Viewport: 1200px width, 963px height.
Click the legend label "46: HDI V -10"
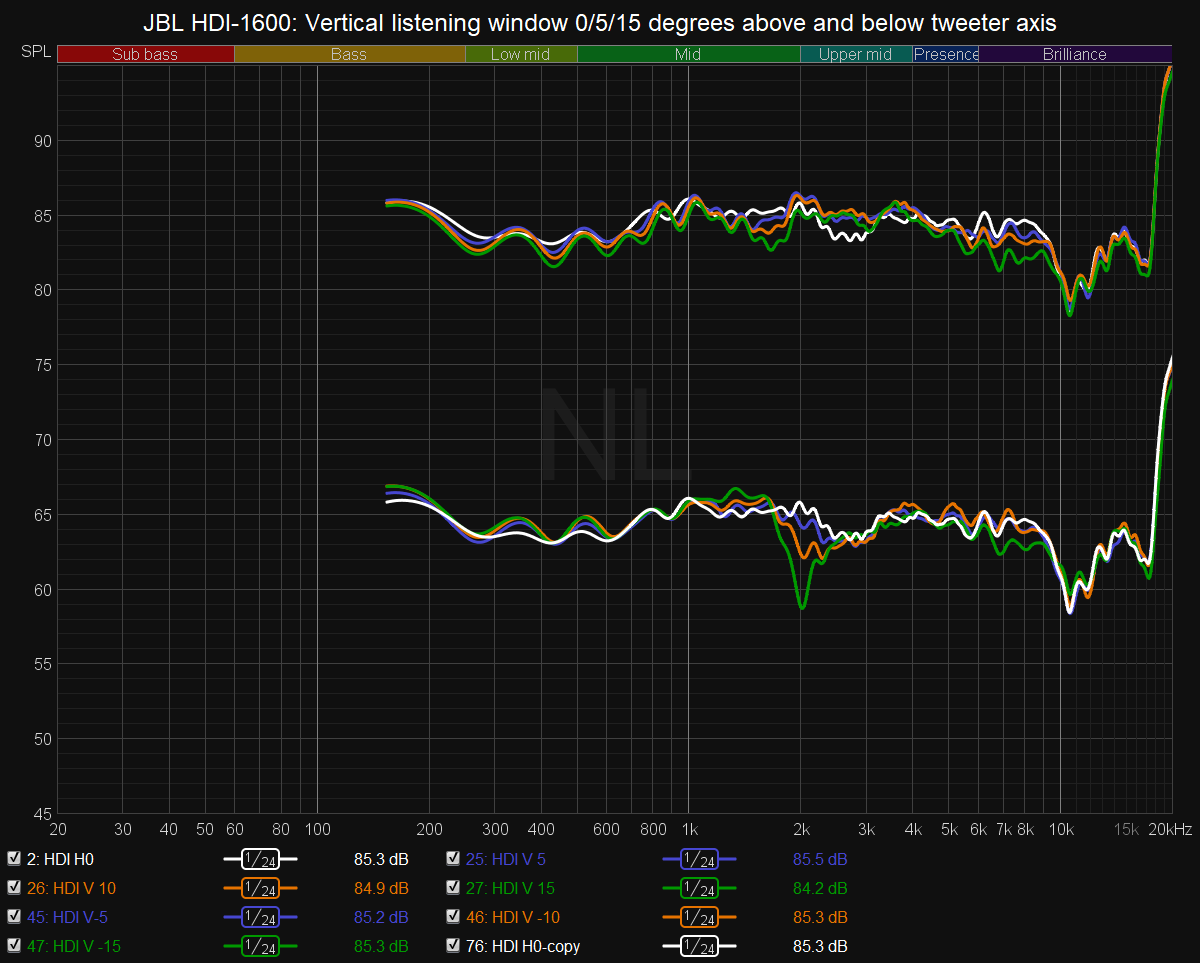[x=512, y=917]
